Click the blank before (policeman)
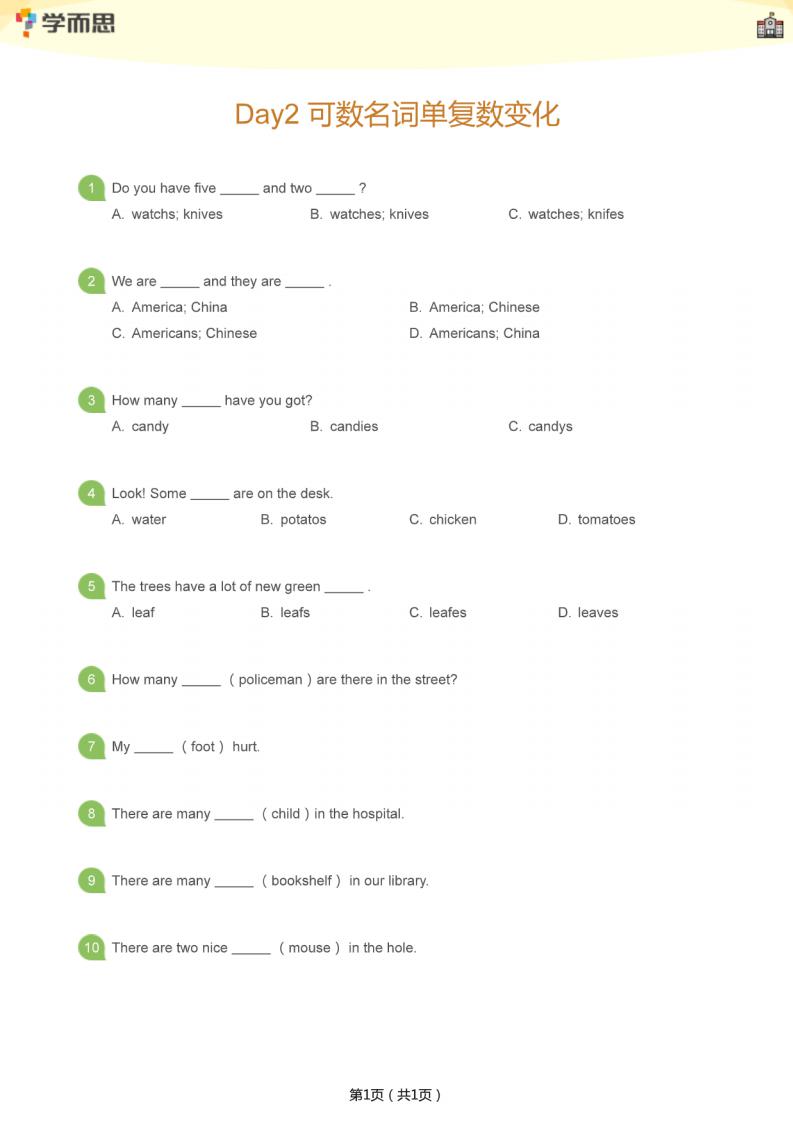Screen dimensions: 793x1122 [x=201, y=681]
